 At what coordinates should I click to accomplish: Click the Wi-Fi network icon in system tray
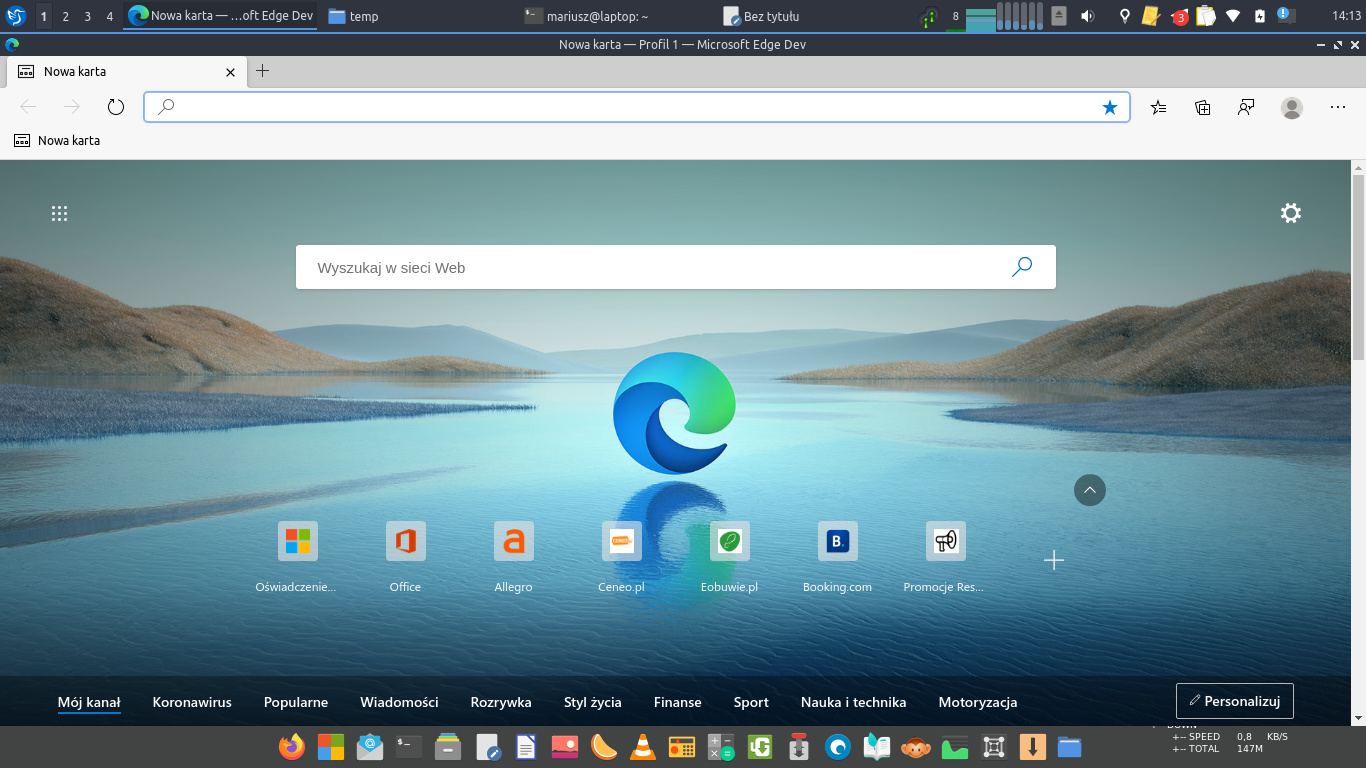1233,16
